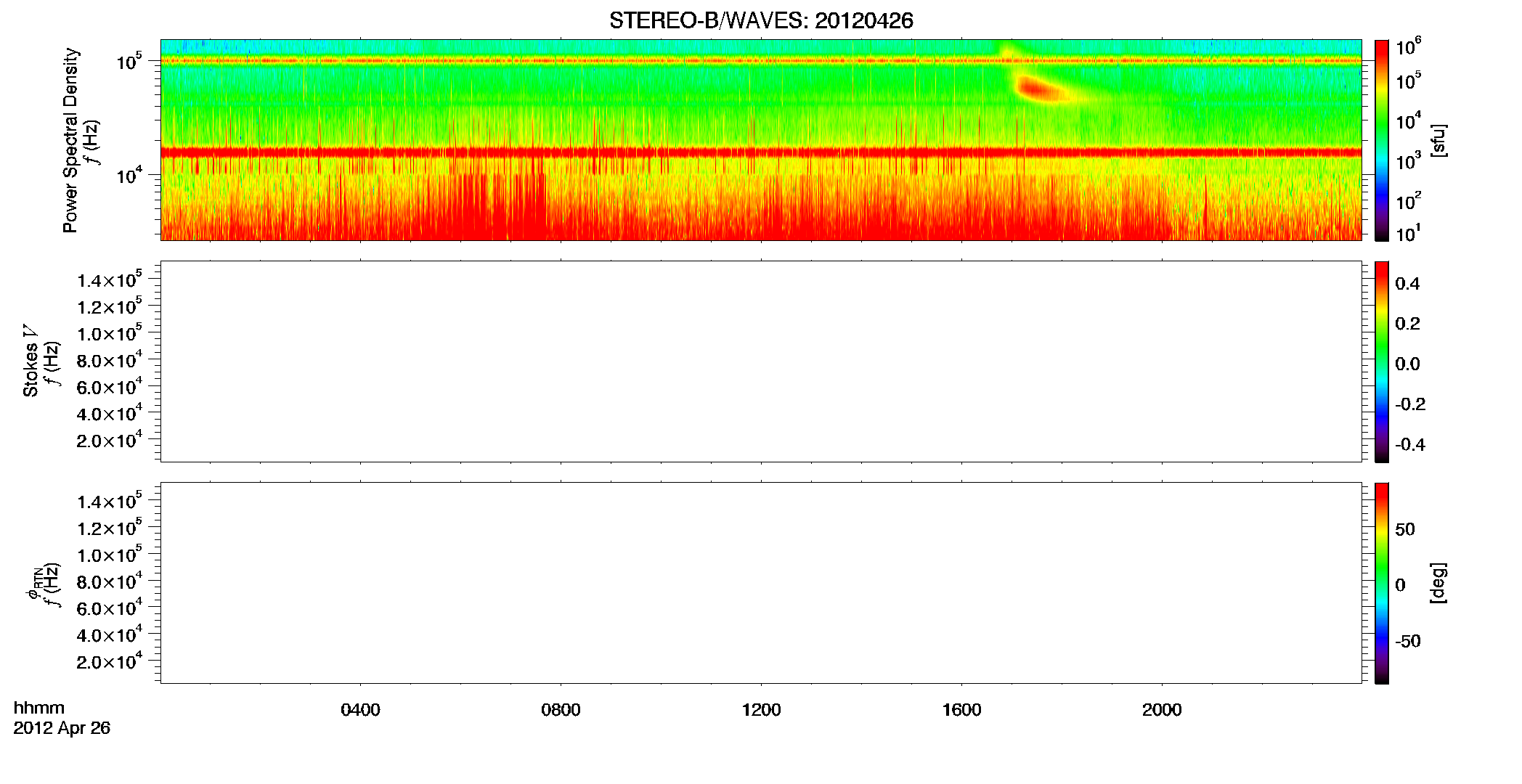The image size is (1522, 784).
Task: Click the 1600 time axis label
Action: pos(961,710)
